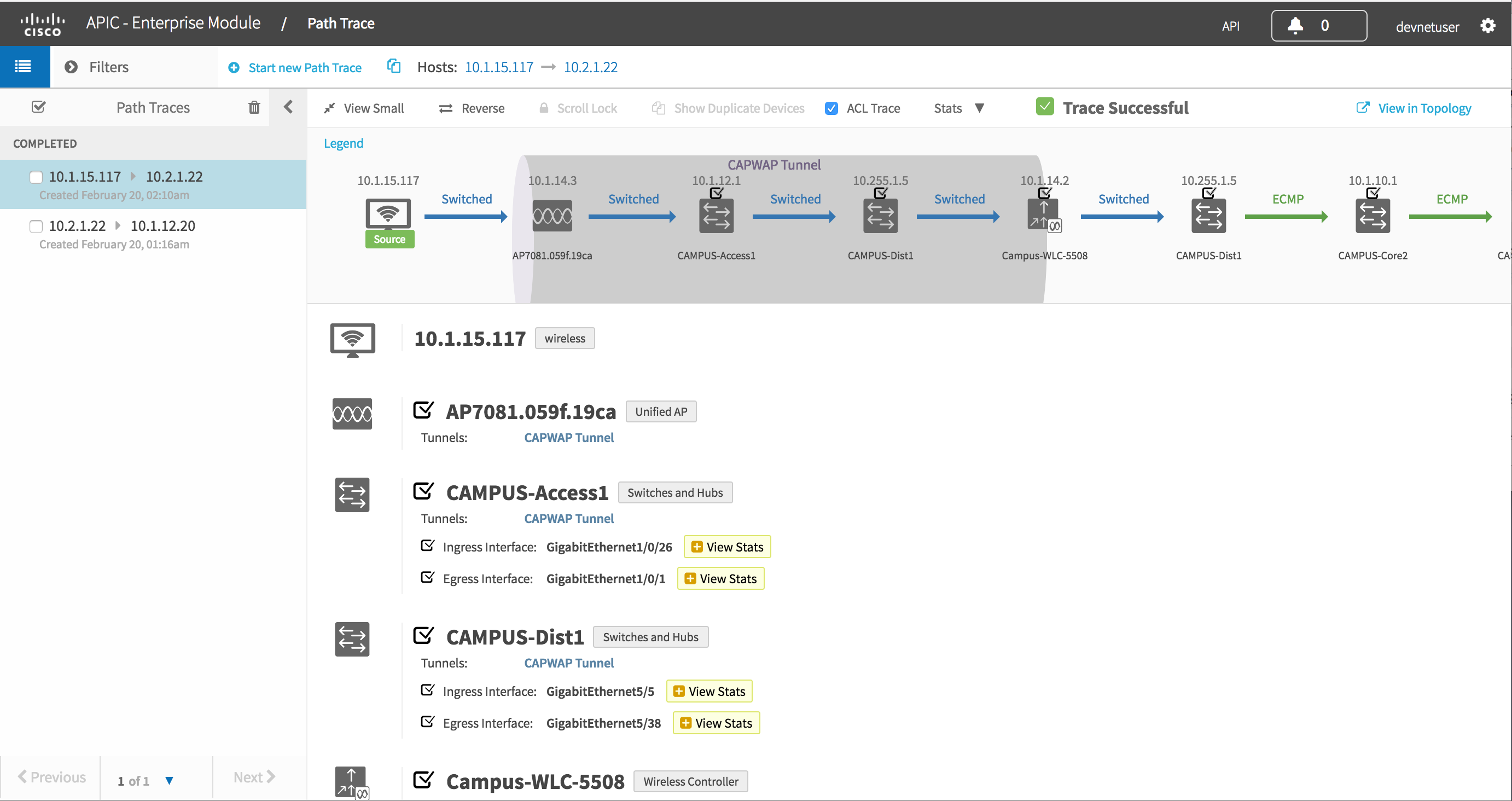The height and width of the screenshot is (801, 1512).
Task: Click the copy icon beside Hosts
Action: 394,66
